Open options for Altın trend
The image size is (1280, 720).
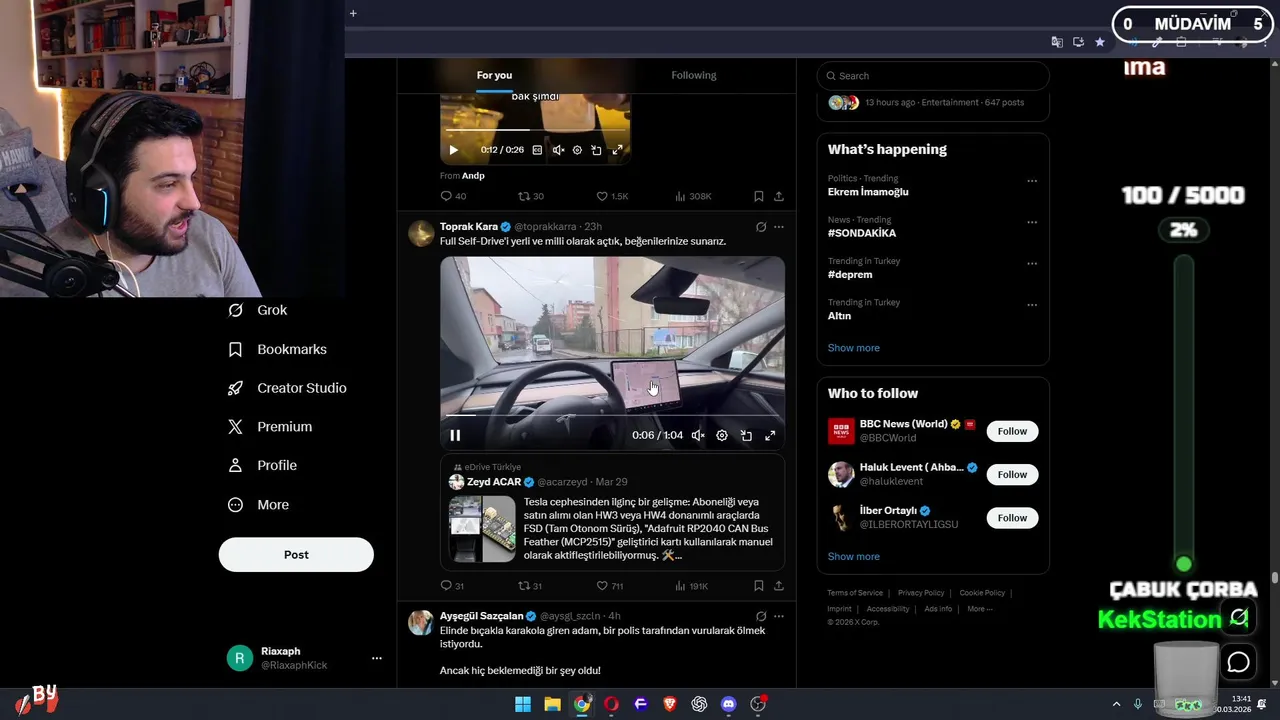click(1032, 305)
